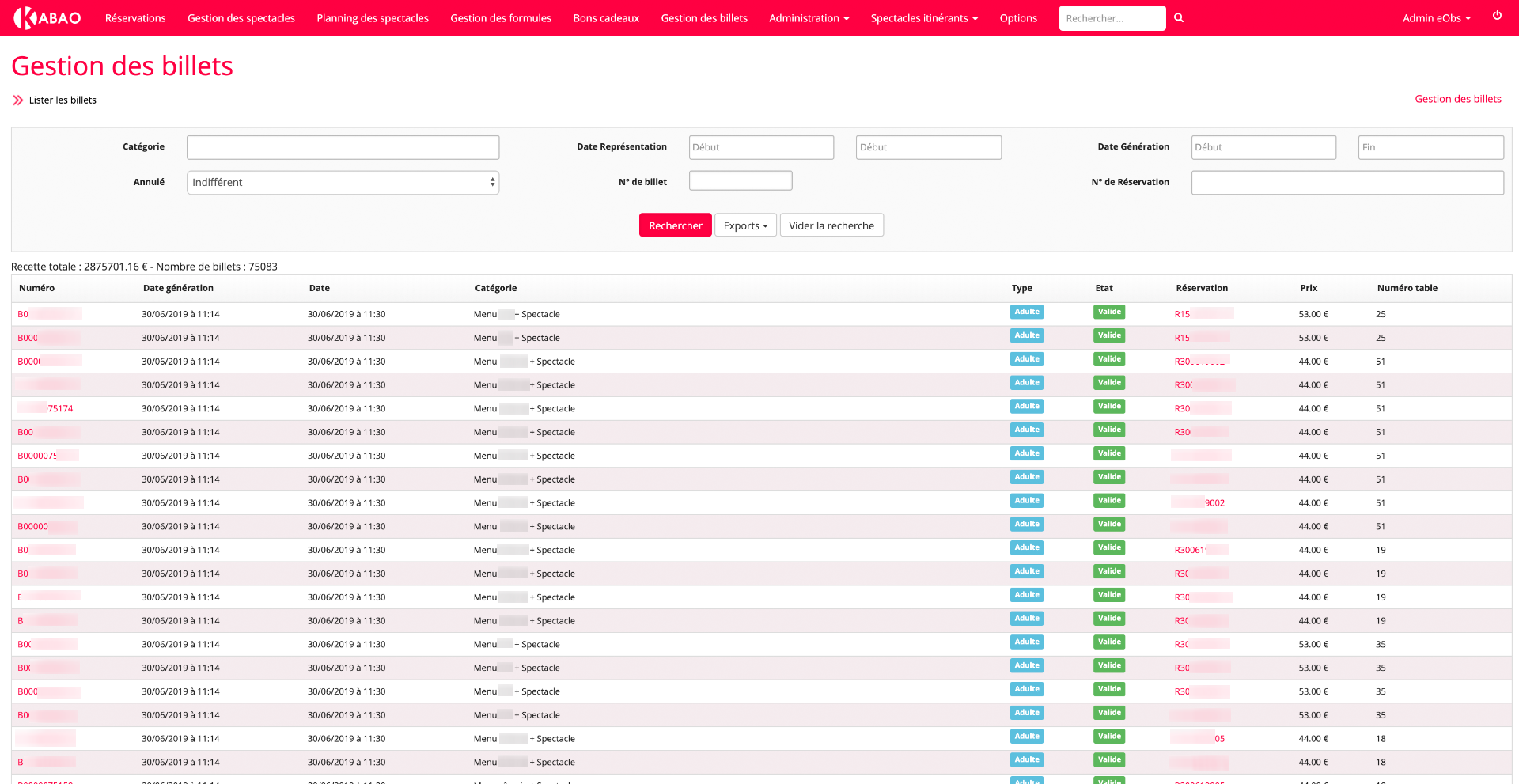Click Date Représentation first Début field
Image resolution: width=1519 pixels, height=784 pixels.
(761, 147)
